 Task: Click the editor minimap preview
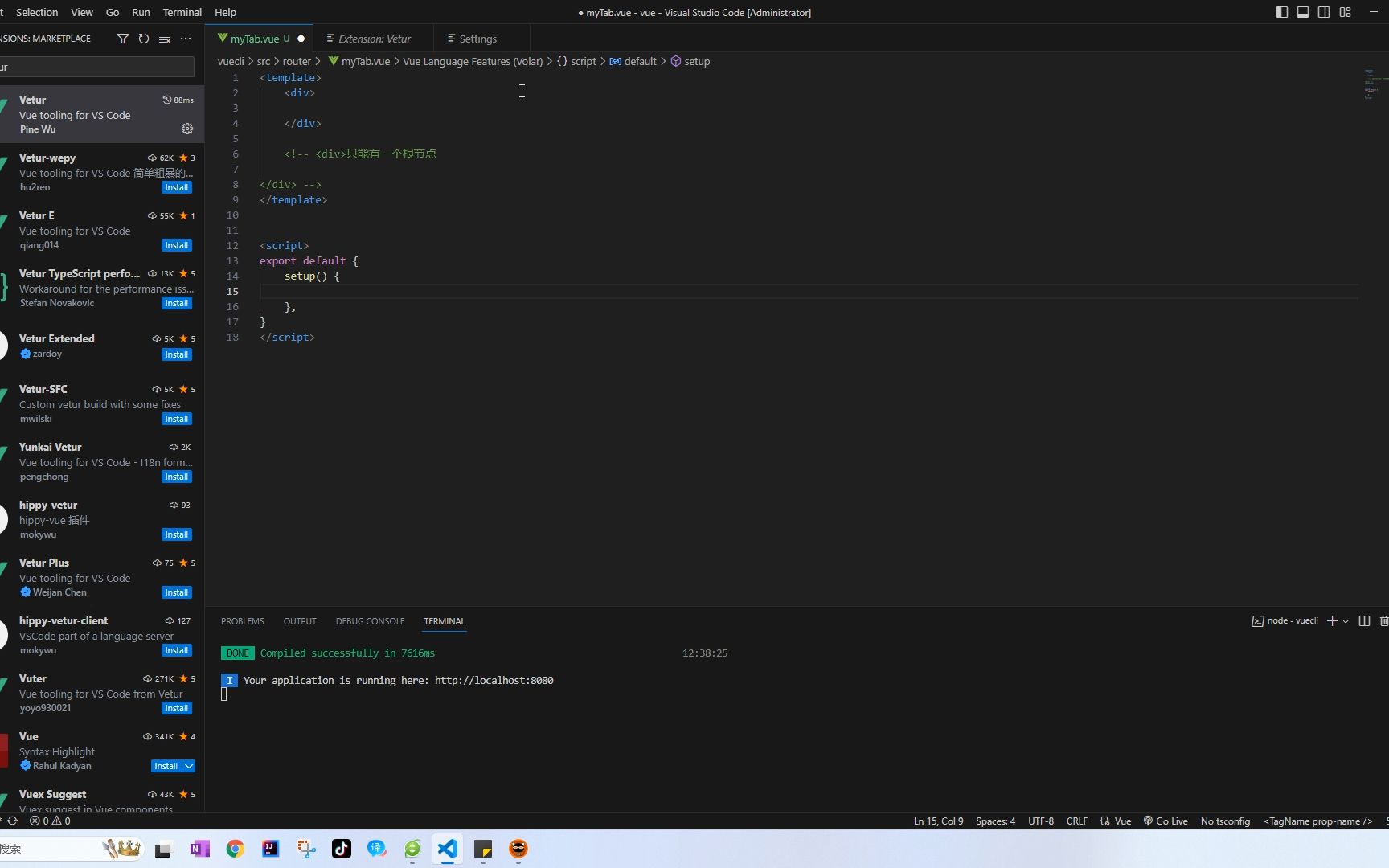(x=1374, y=84)
